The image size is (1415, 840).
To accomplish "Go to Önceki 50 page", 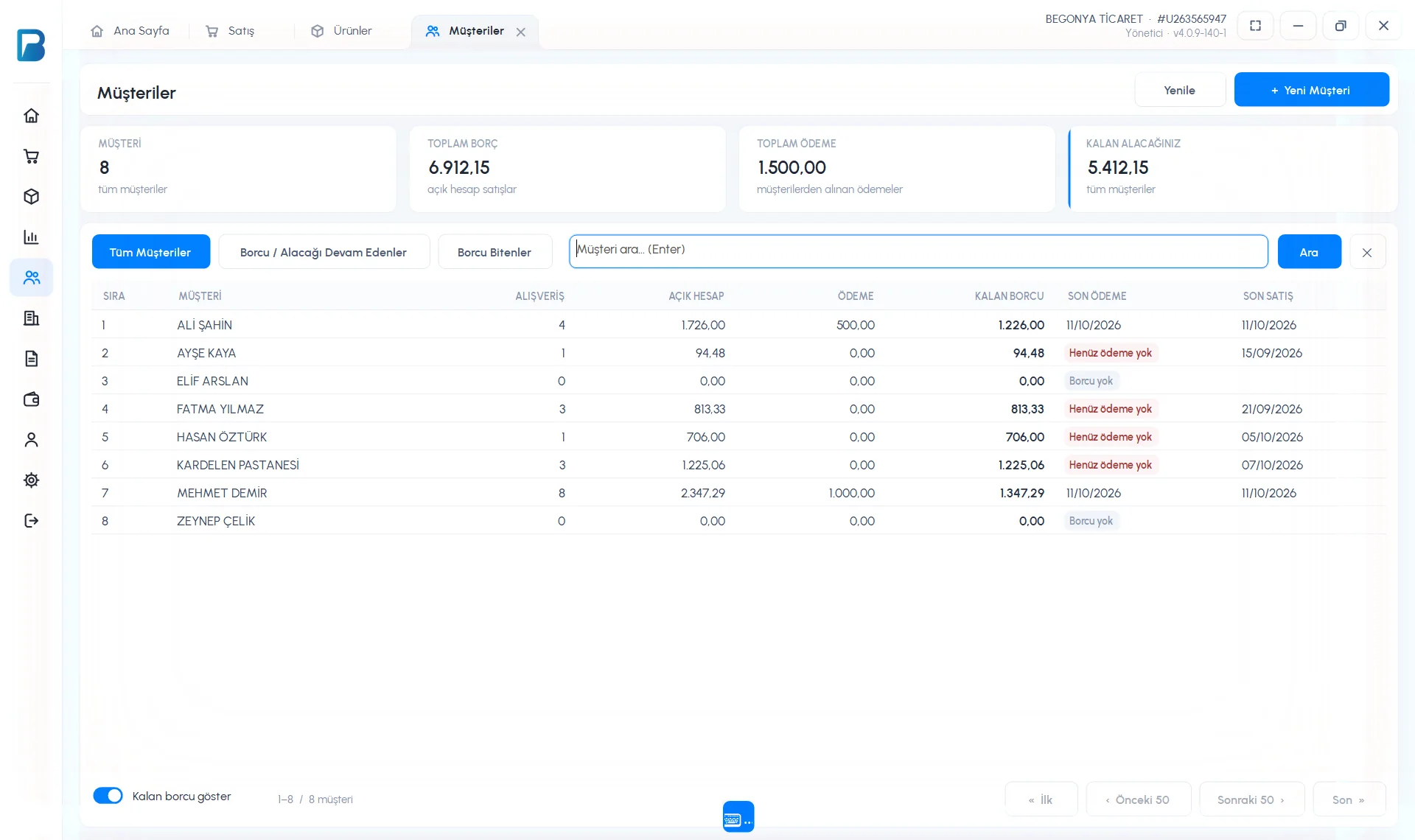I will [x=1139, y=799].
